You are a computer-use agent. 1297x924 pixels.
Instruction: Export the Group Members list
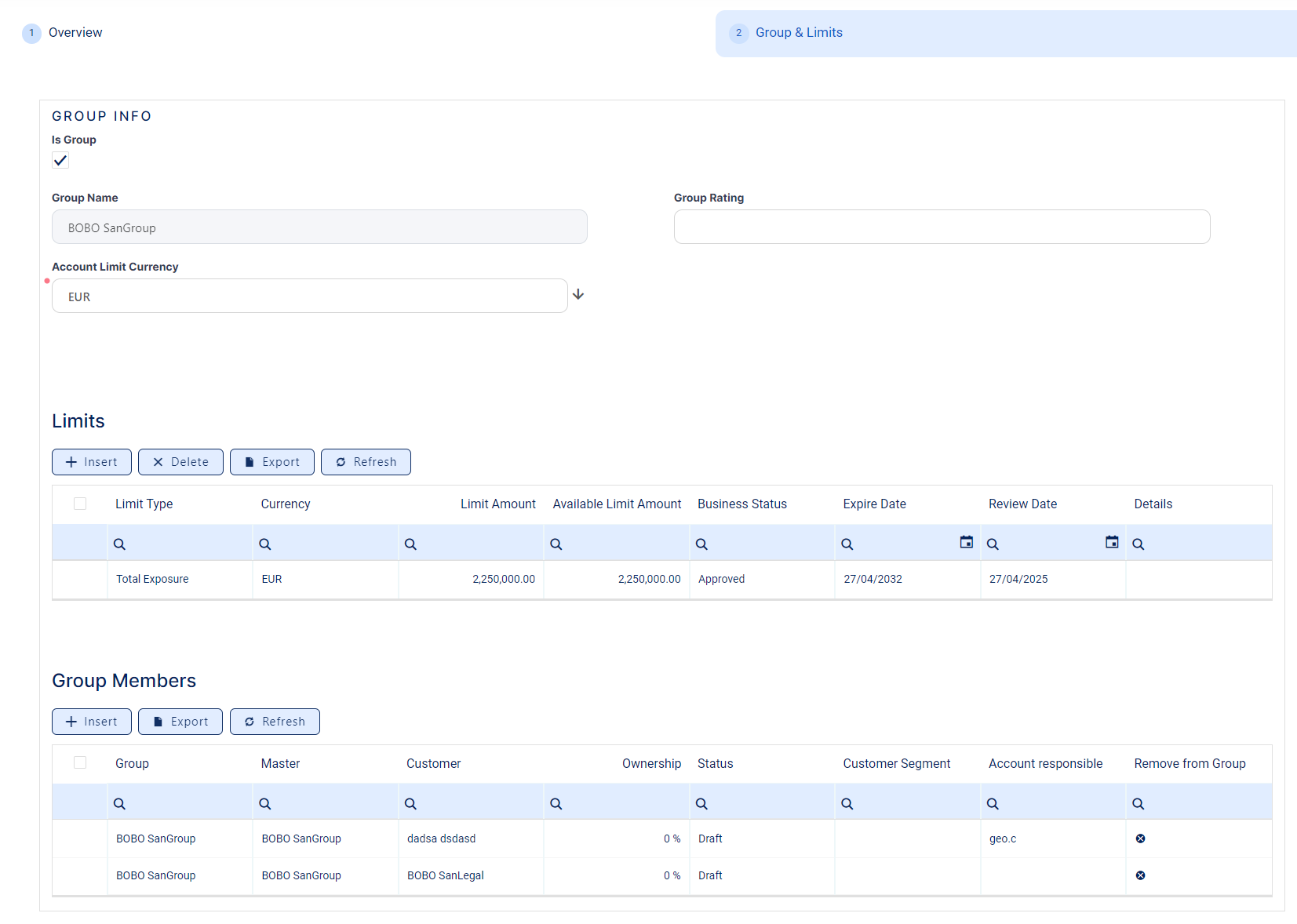[x=180, y=722]
